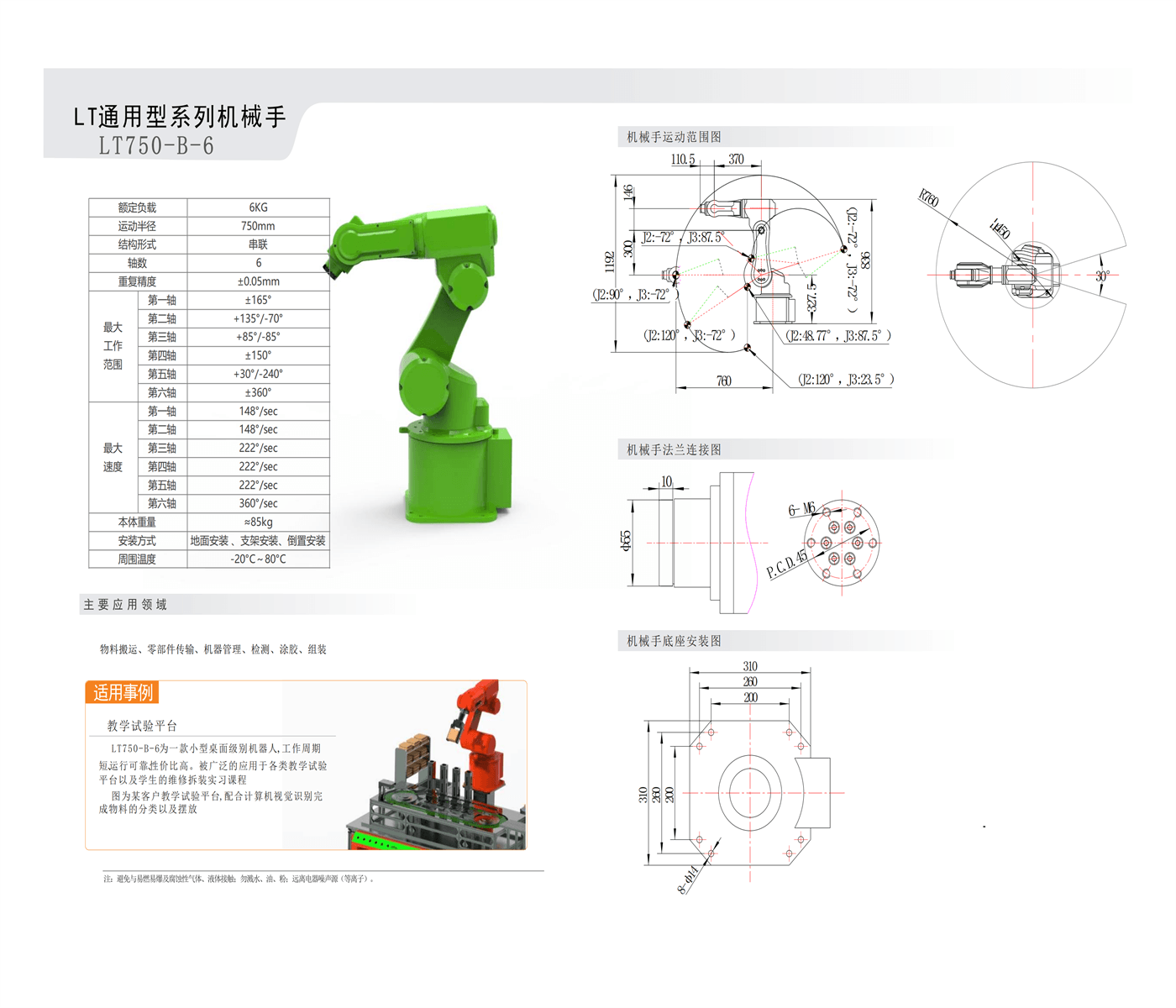
Task: Click the orange "适用事例" label
Action: tap(123, 692)
